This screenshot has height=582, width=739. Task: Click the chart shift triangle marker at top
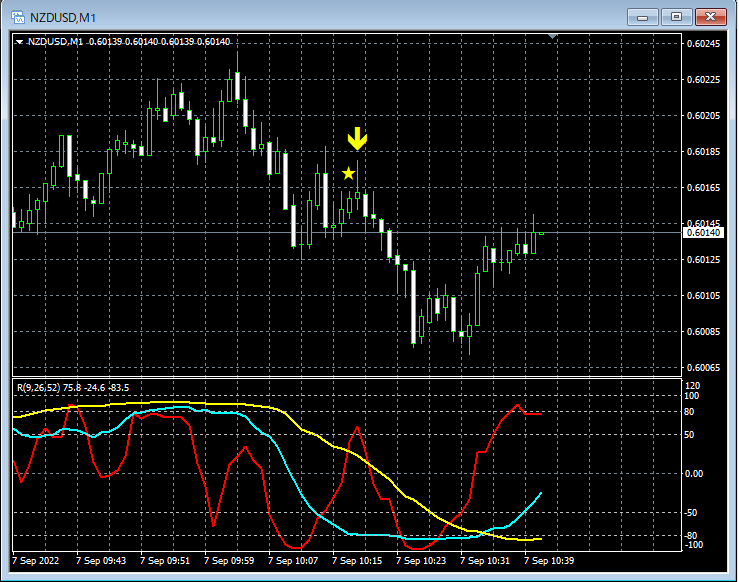pos(553,36)
